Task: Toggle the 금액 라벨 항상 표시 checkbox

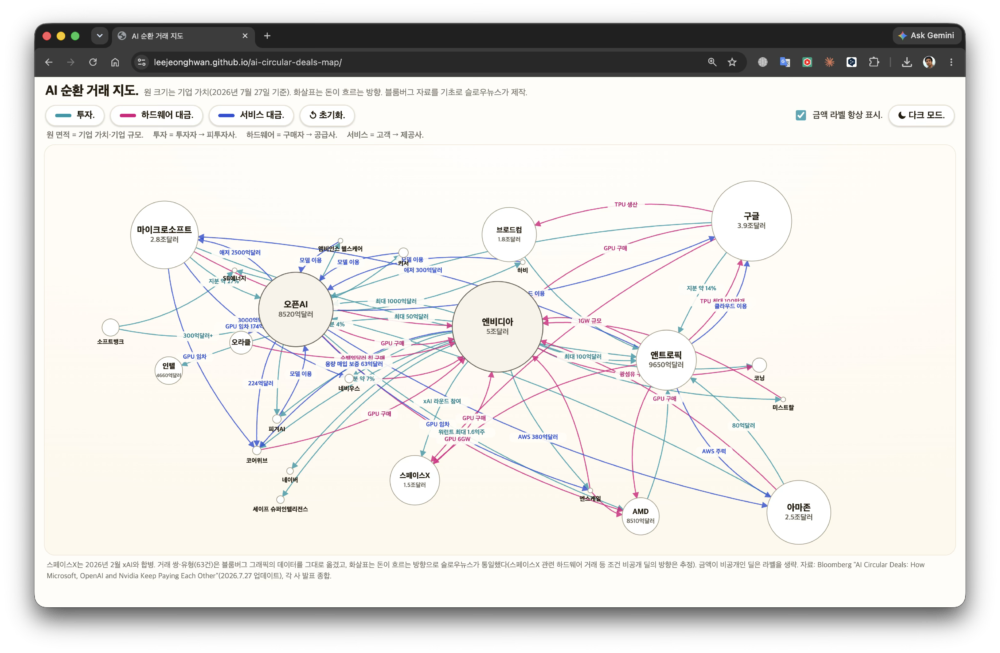Action: [800, 115]
